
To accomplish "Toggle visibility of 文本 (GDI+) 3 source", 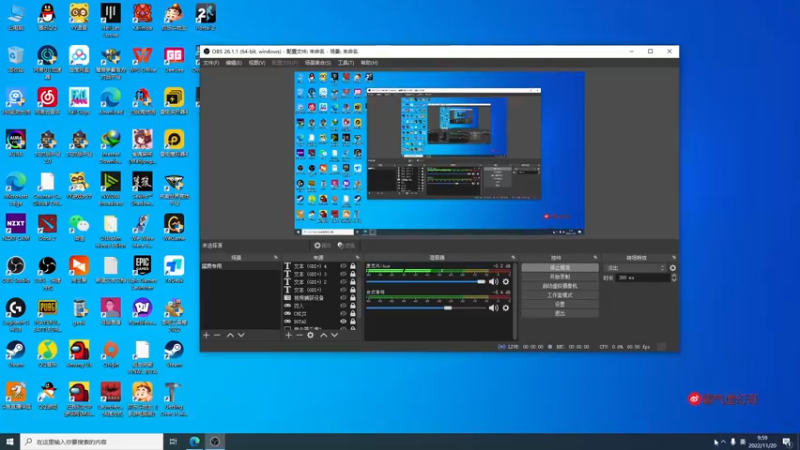I will [x=343, y=274].
